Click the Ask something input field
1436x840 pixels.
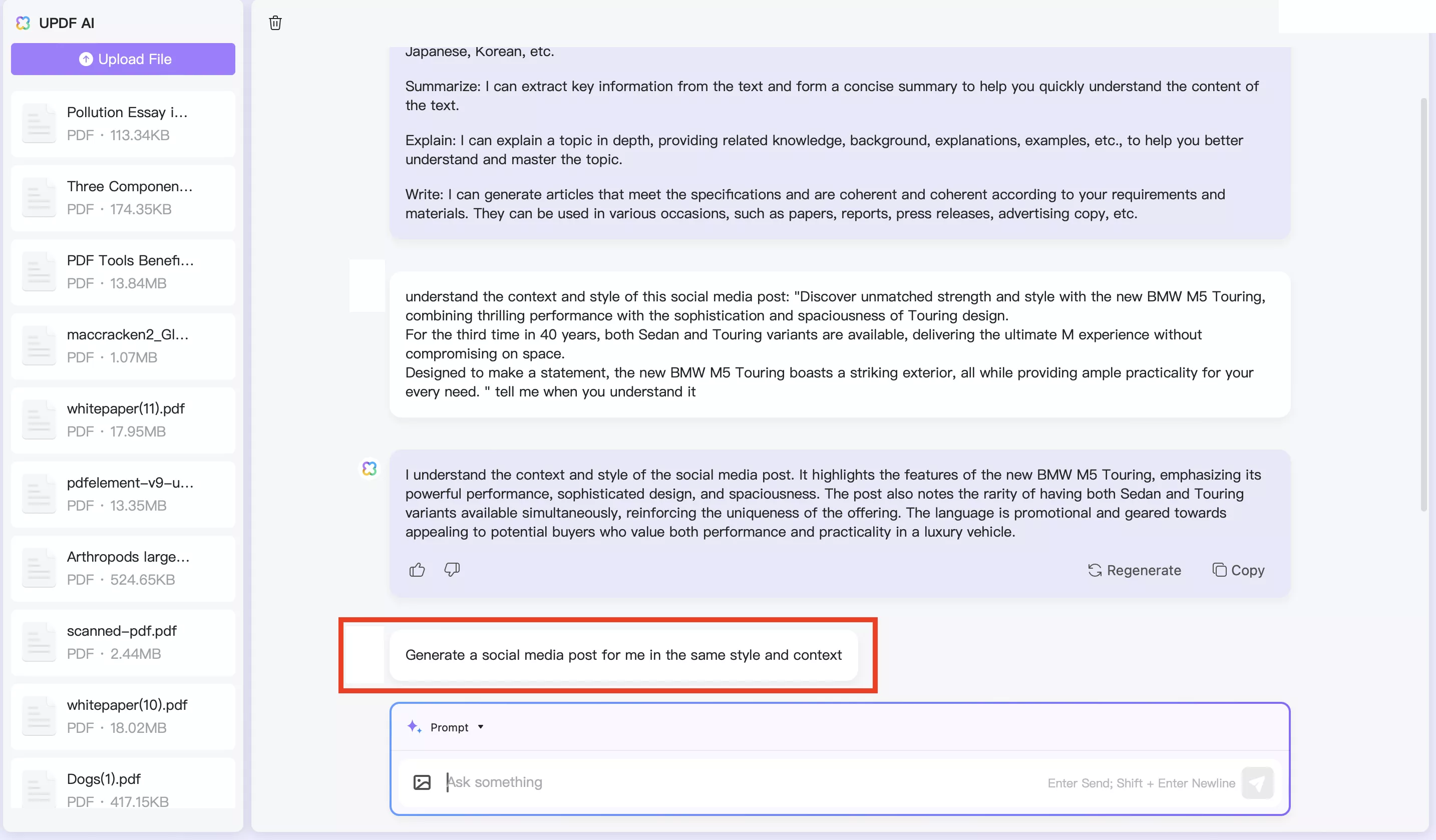point(741,782)
